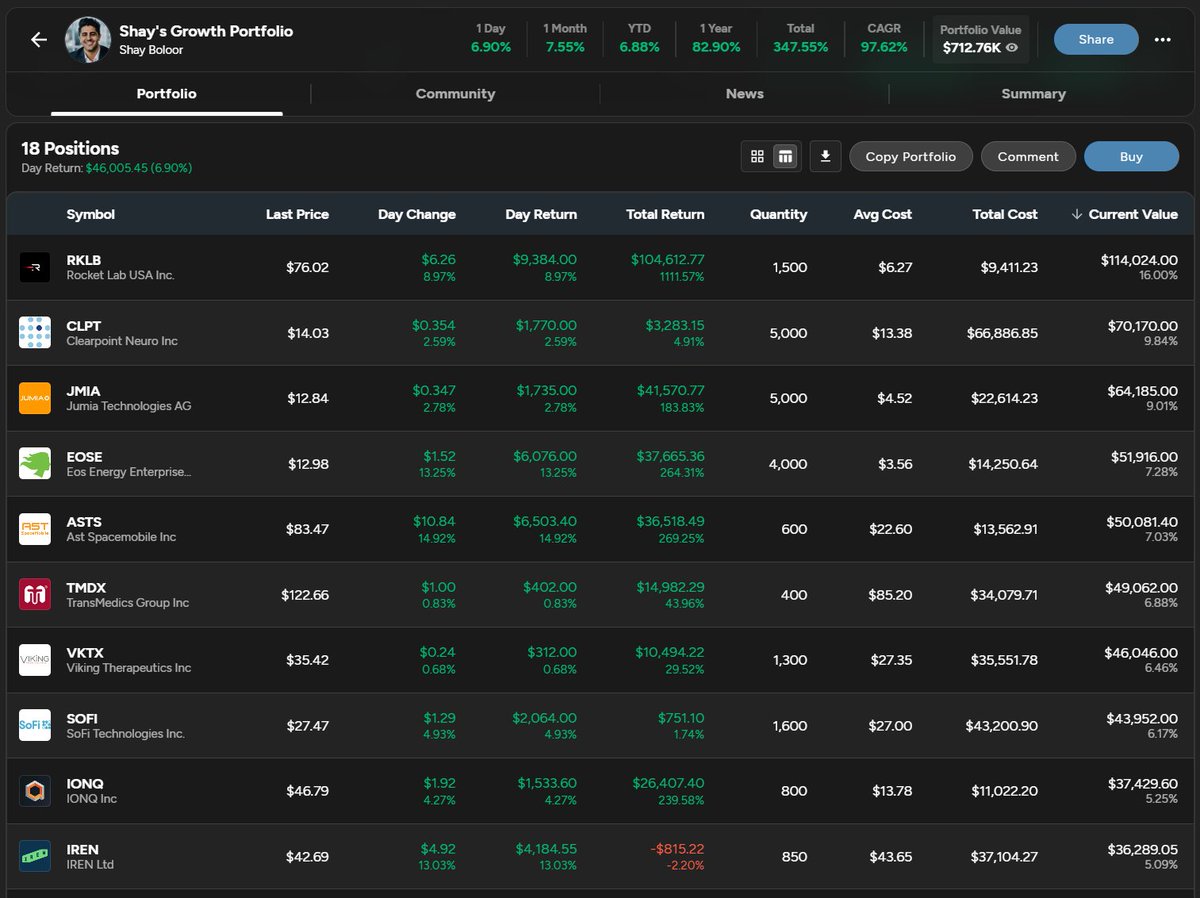Open the three-dot more options menu

(1162, 40)
